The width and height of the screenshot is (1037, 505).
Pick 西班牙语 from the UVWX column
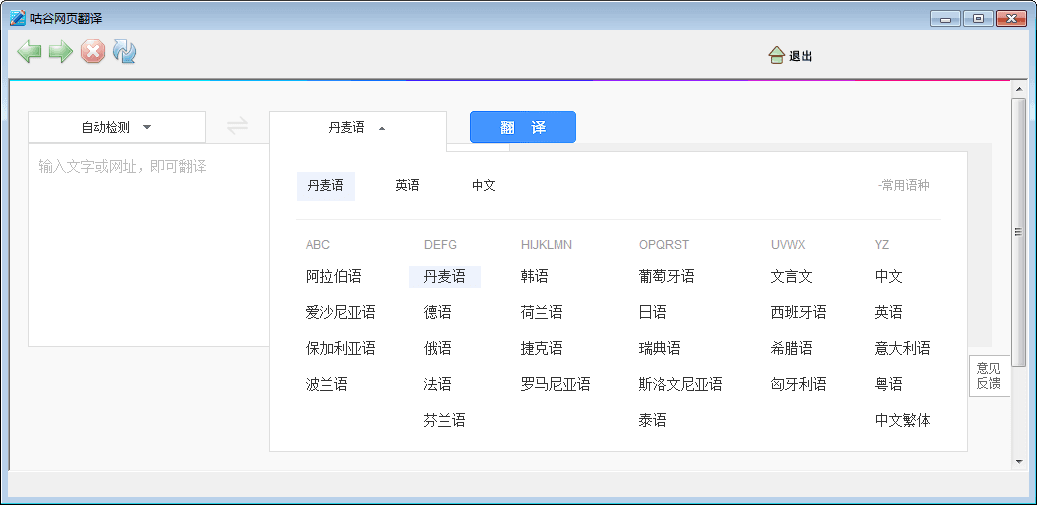(x=799, y=313)
